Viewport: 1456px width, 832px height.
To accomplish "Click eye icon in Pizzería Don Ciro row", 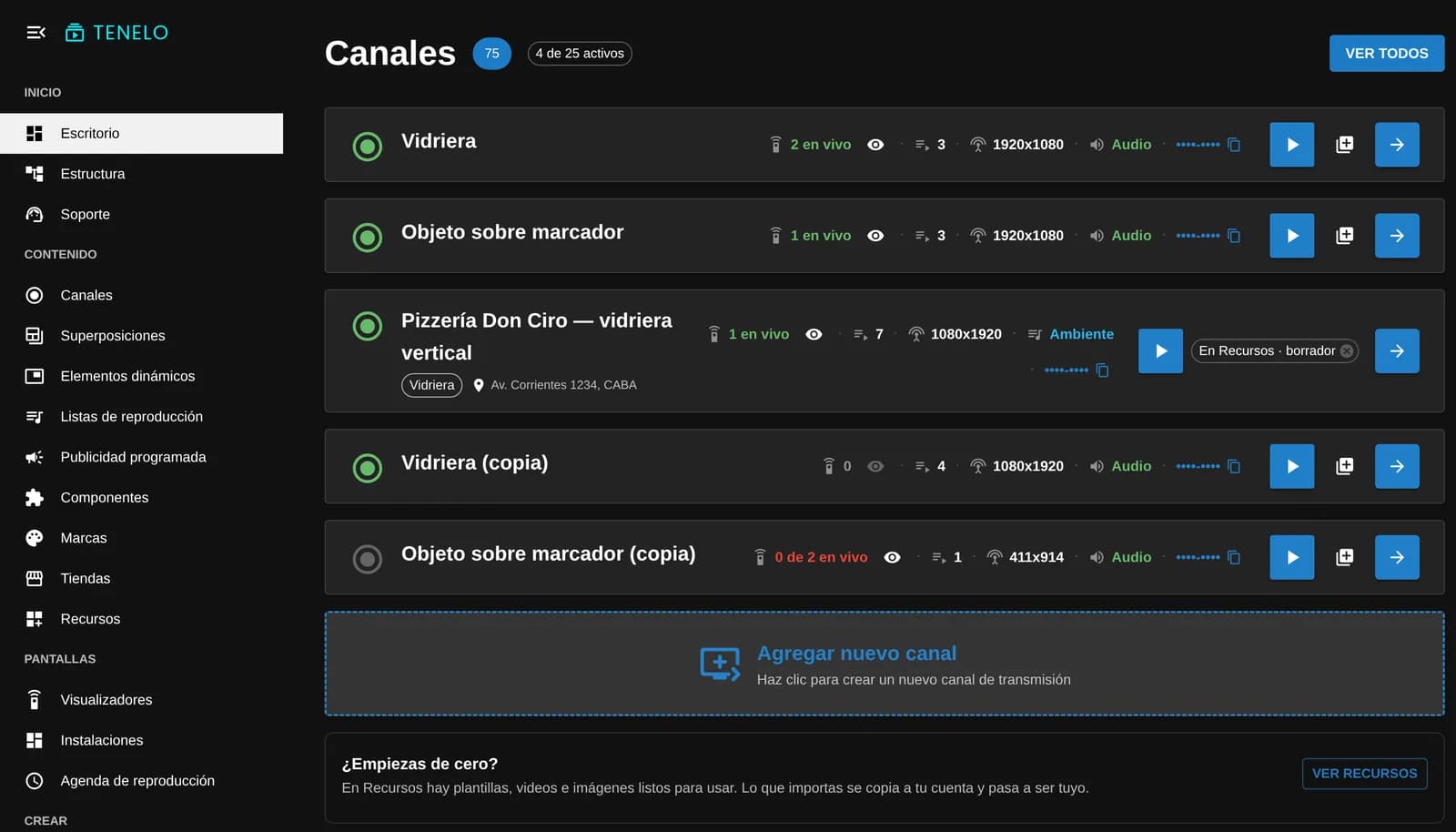I will coord(814,335).
